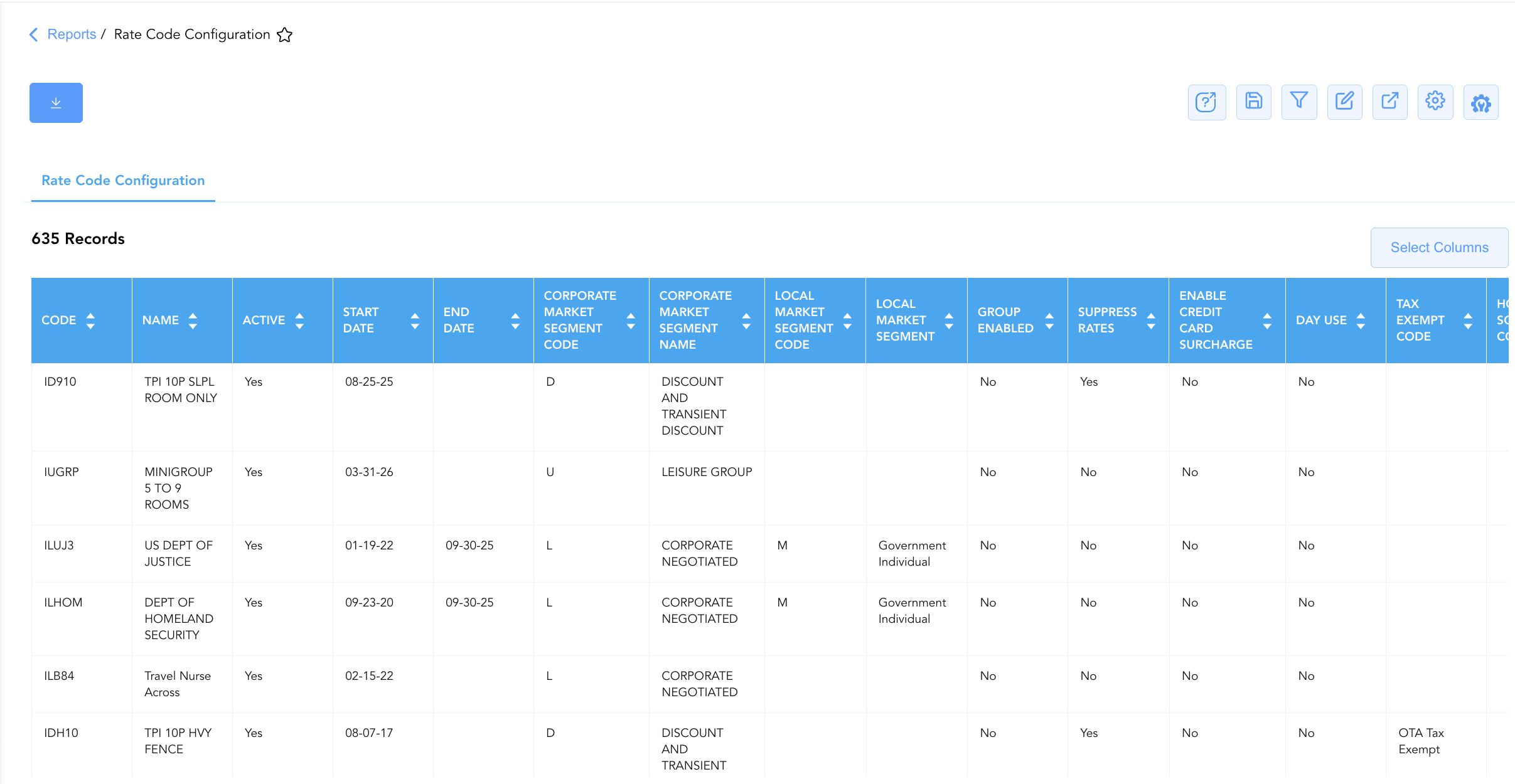Favorite report with star icon

pyautogui.click(x=285, y=34)
